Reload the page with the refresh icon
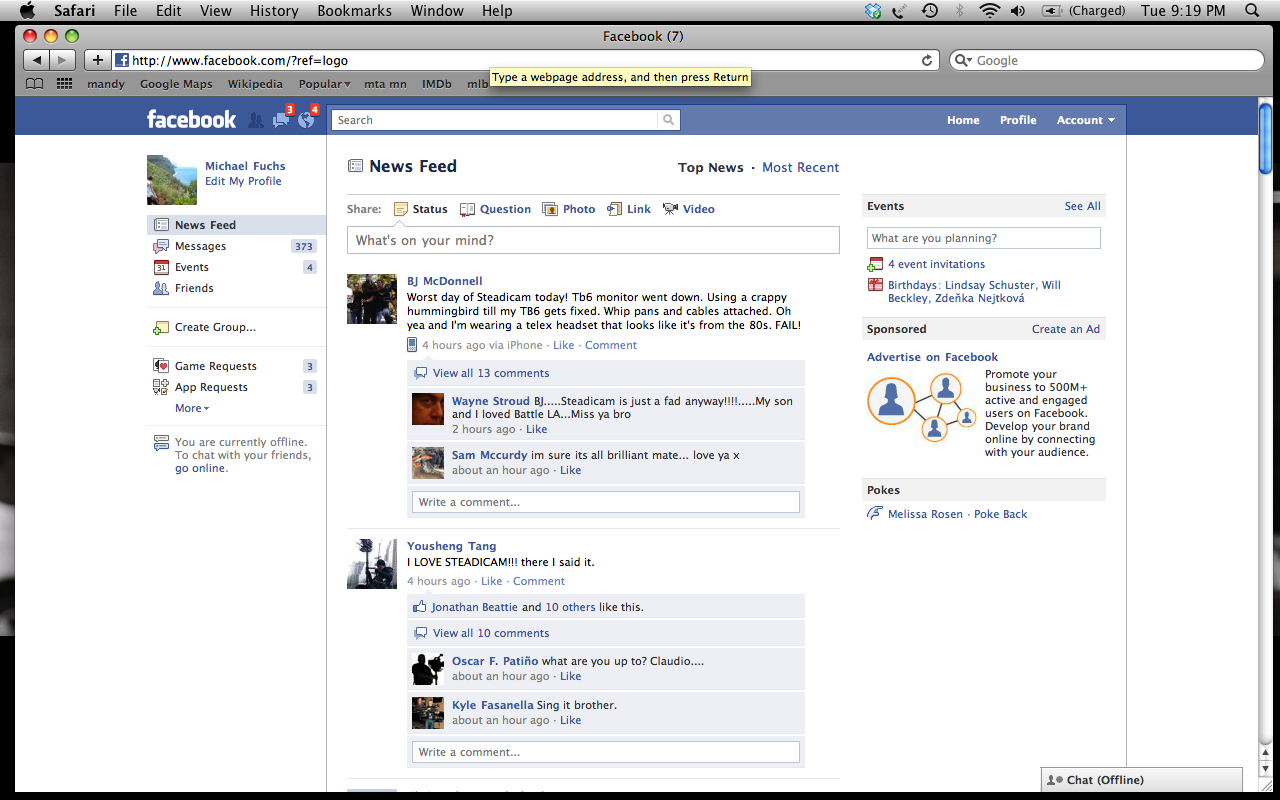 927,60
